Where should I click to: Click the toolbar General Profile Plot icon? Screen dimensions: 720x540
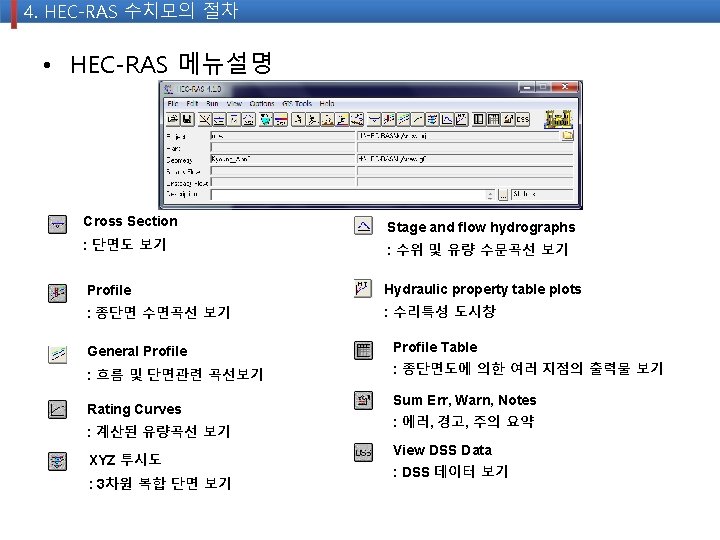(x=404, y=120)
